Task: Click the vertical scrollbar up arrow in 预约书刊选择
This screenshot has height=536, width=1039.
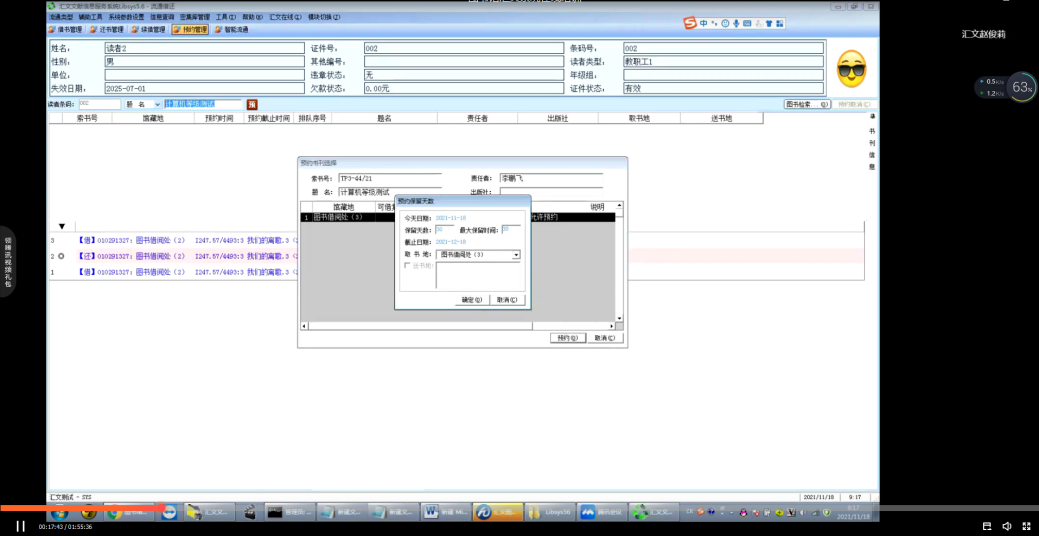Action: click(620, 205)
